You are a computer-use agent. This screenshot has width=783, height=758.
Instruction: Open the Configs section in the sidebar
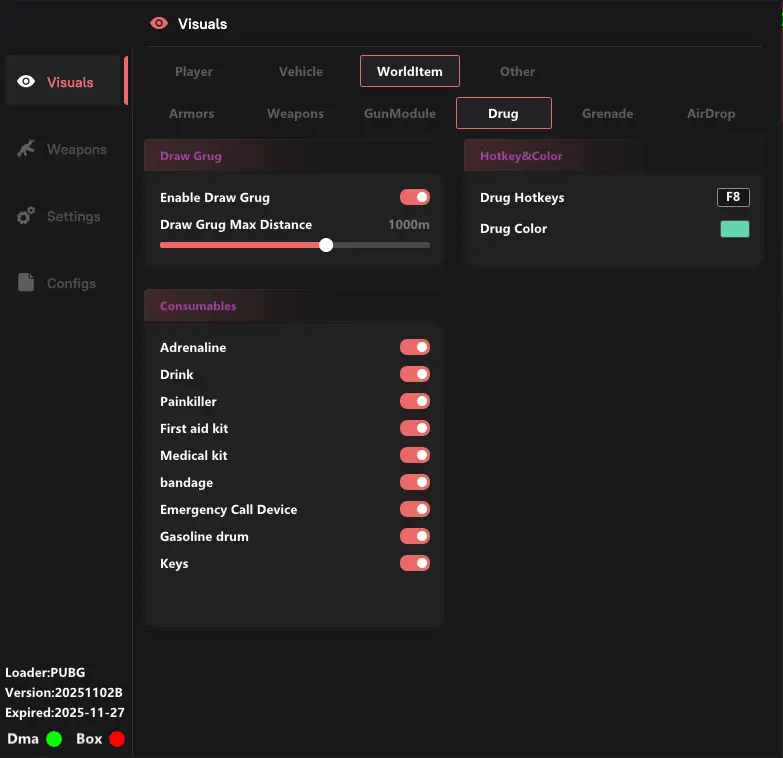[x=70, y=283]
